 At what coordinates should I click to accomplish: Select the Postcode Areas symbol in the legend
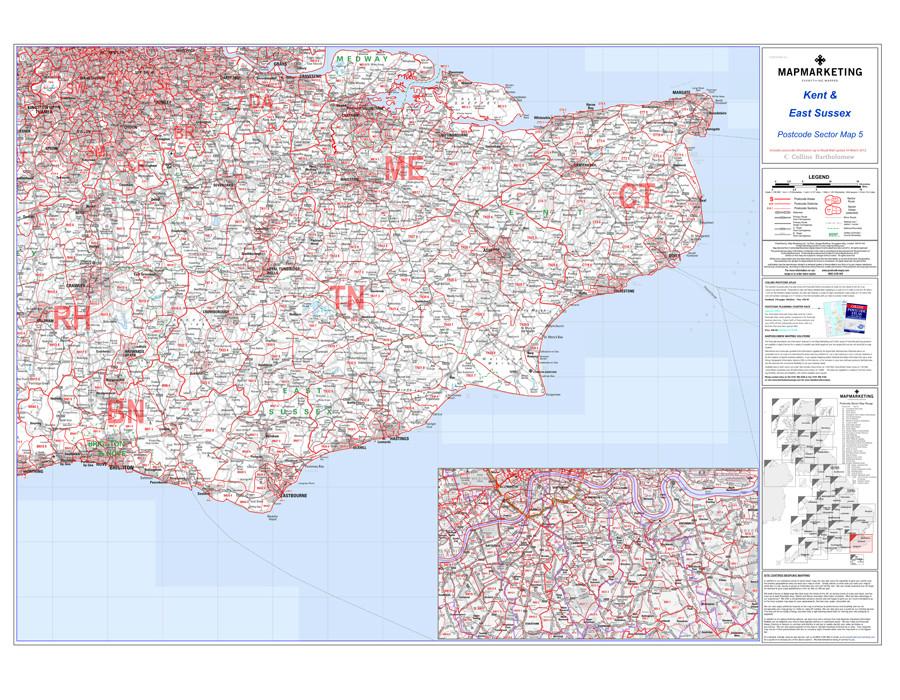point(782,199)
